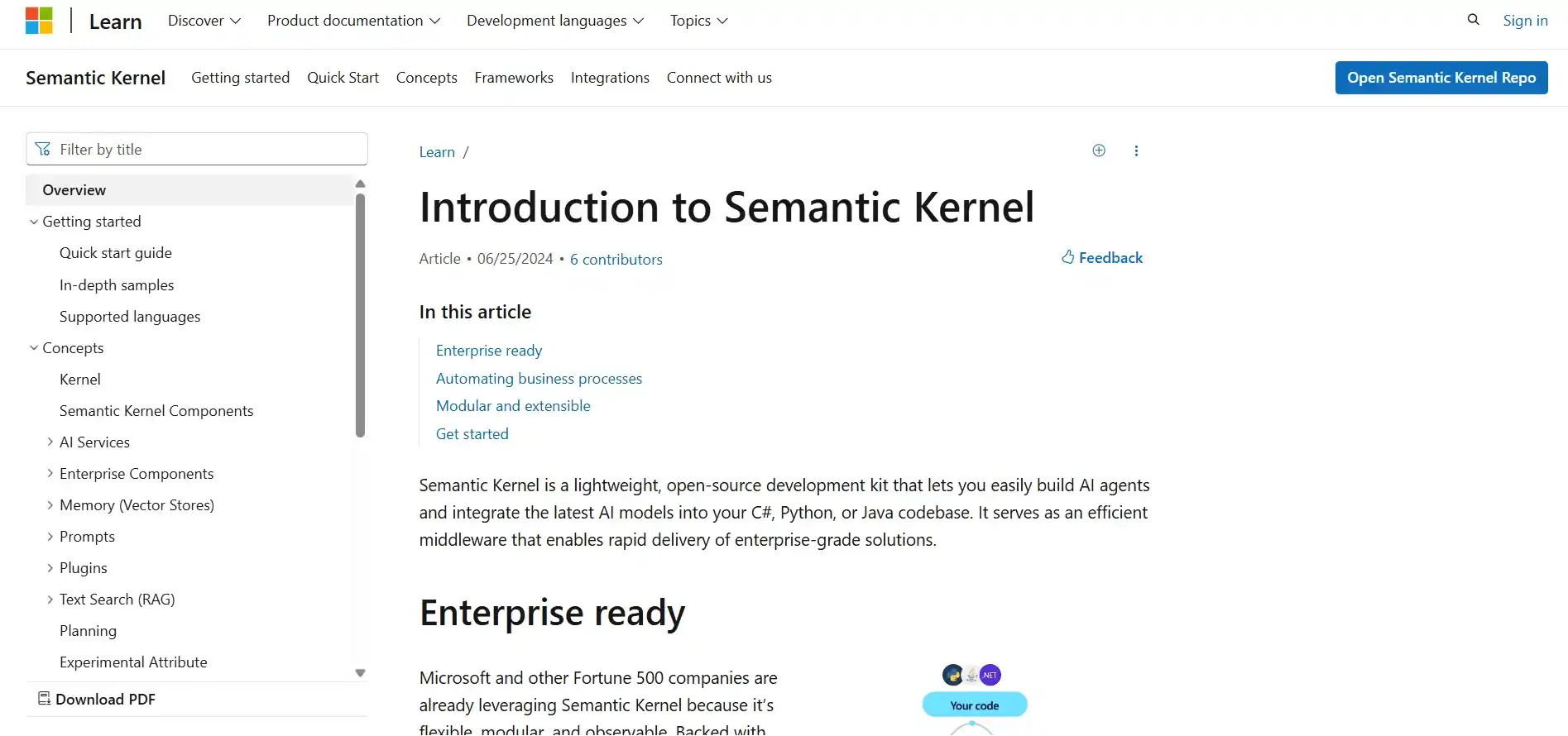The image size is (1568, 736).
Task: Click the filter icon in the title filter box
Action: [43, 150]
